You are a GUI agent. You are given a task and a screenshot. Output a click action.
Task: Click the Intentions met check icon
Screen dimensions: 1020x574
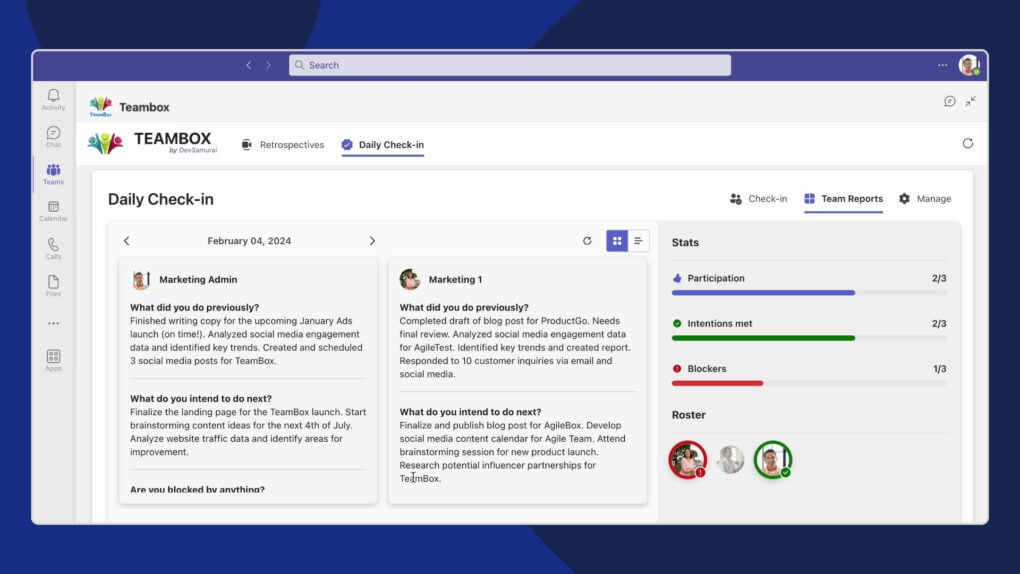click(x=677, y=323)
